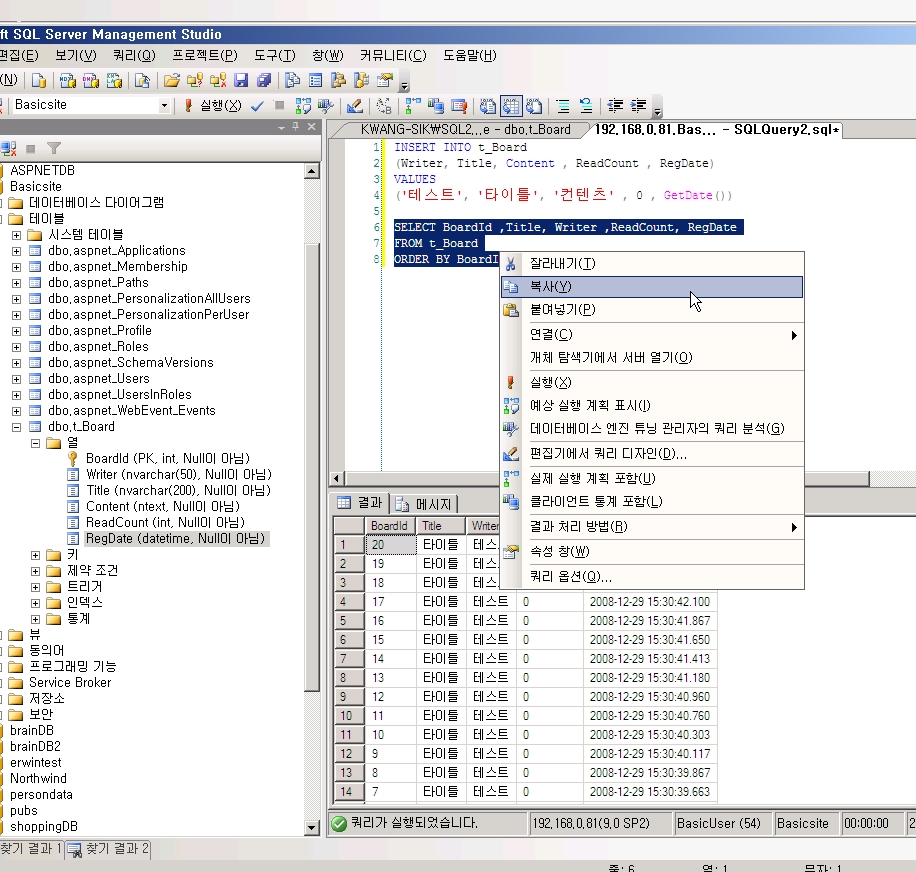916x872 pixels.
Task: Toggle SQLCMD Mode toolbar button
Action: coord(459,106)
